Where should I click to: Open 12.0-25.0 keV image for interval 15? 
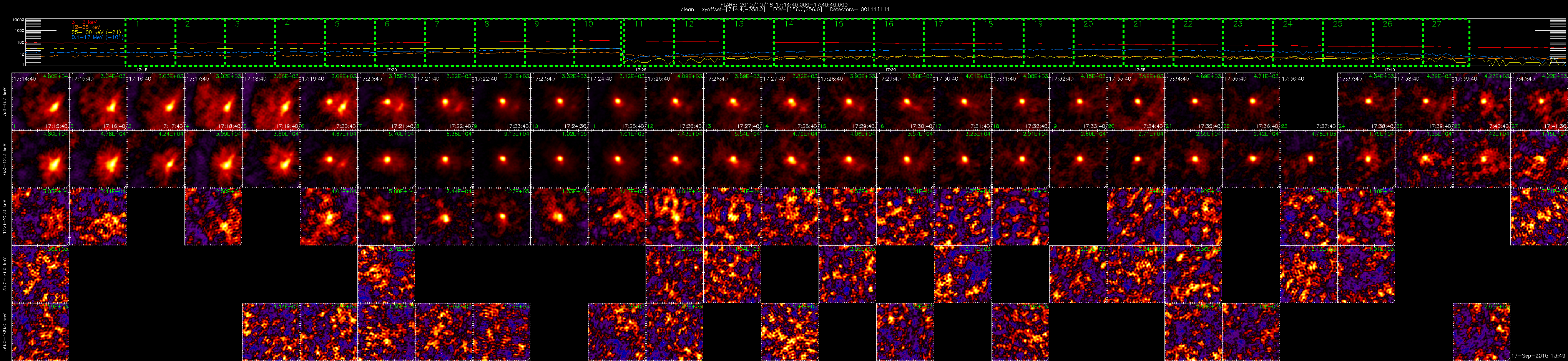pyautogui.click(x=847, y=217)
